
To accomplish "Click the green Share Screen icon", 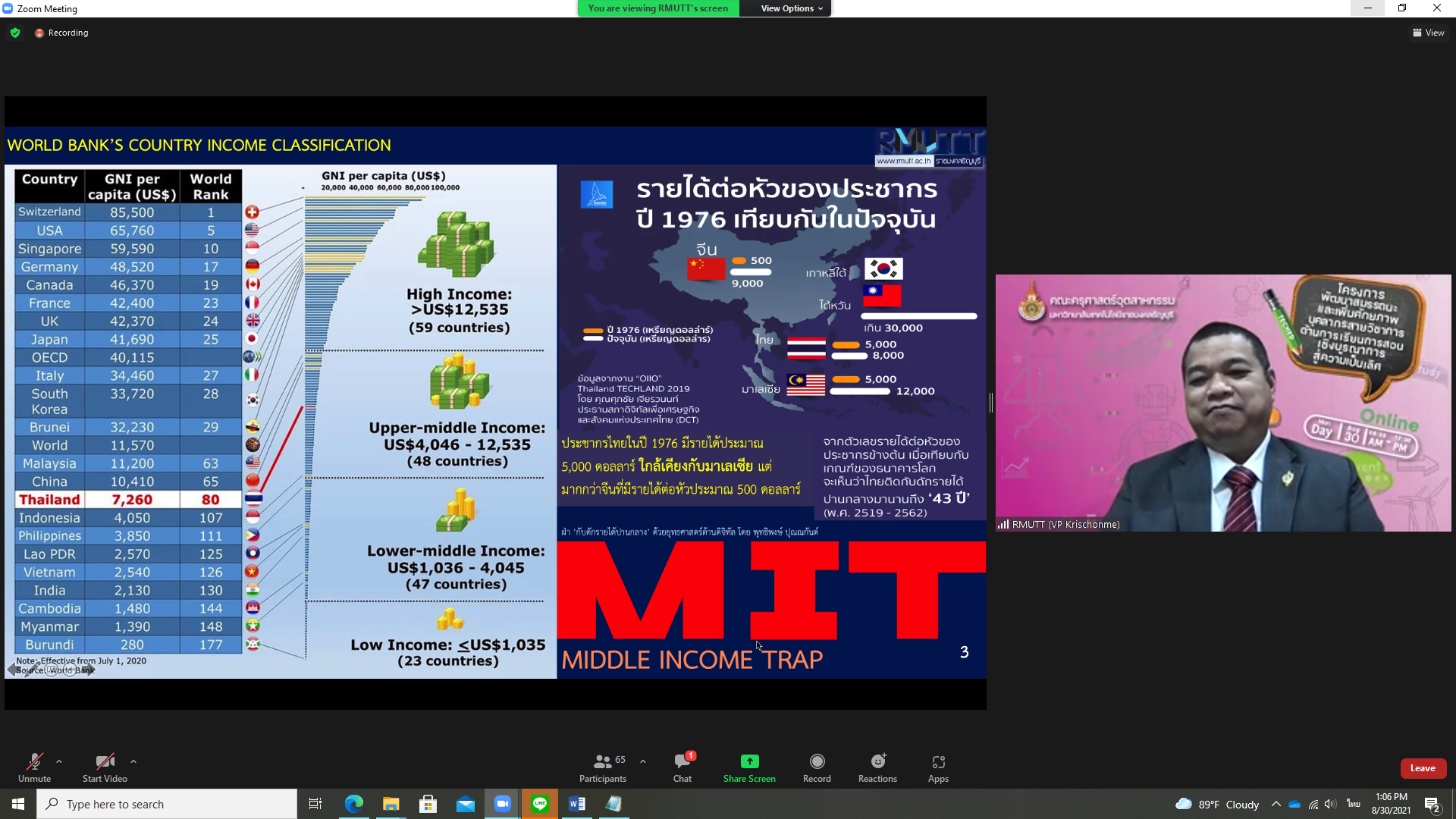I will coord(749,761).
